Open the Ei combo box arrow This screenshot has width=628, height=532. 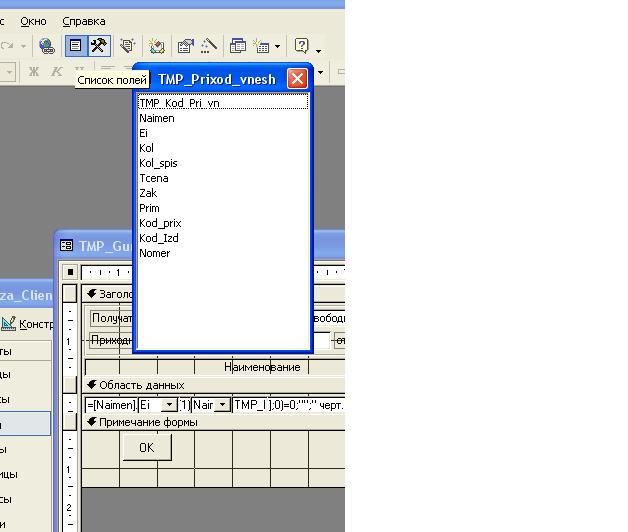click(169, 405)
